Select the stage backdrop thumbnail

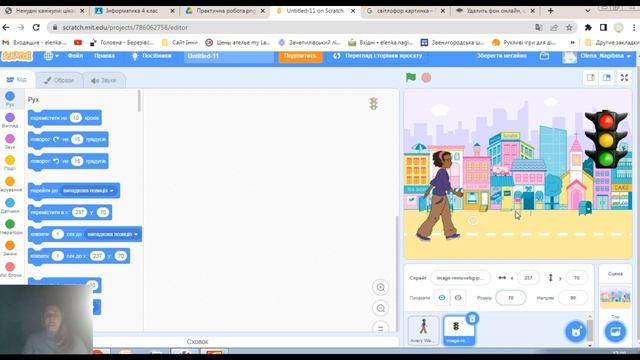615,297
